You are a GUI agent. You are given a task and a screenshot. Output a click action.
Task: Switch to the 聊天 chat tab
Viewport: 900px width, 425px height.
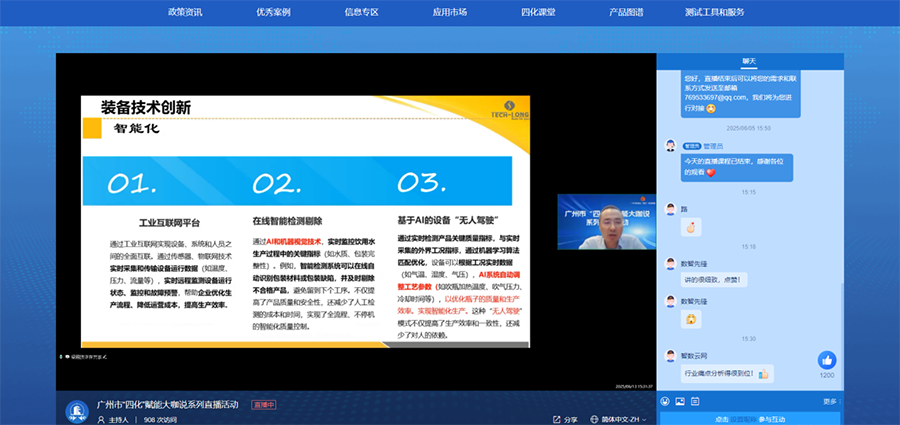tap(749, 60)
